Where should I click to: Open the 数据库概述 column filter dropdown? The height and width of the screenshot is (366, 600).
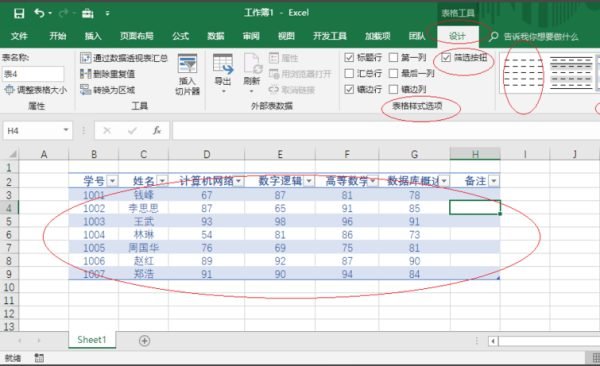(x=444, y=181)
